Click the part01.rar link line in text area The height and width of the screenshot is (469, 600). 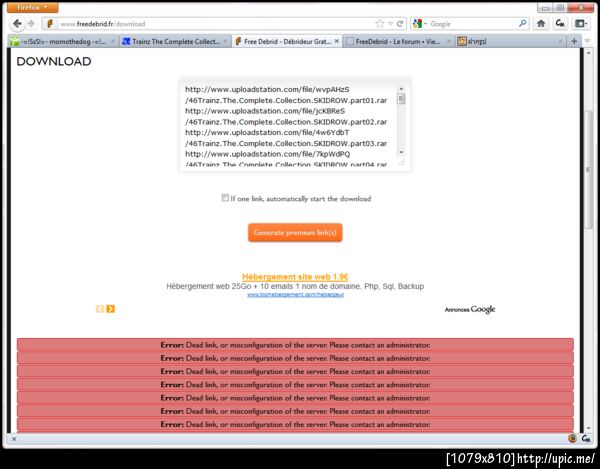[x=286, y=100]
